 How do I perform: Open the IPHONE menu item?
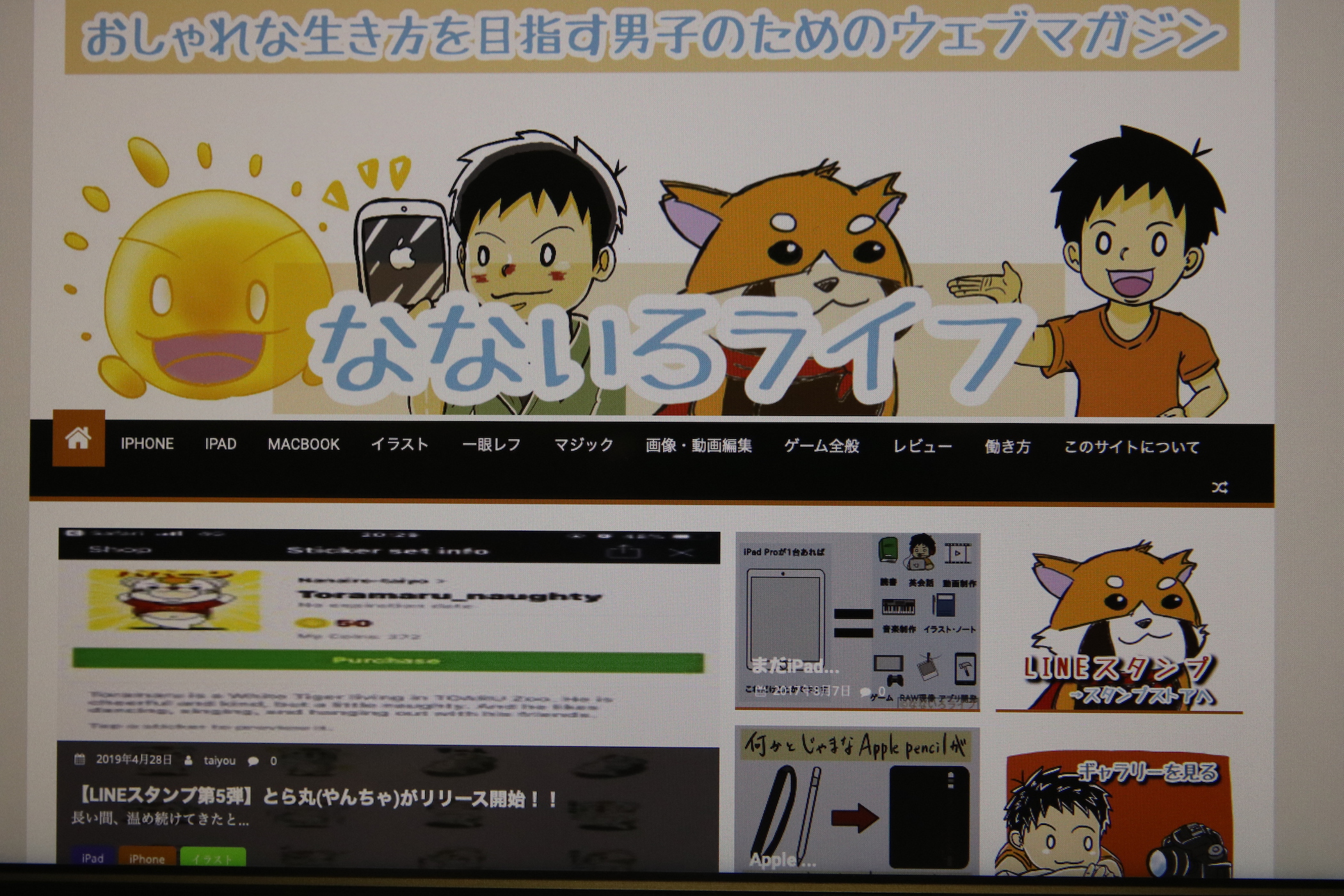point(147,444)
